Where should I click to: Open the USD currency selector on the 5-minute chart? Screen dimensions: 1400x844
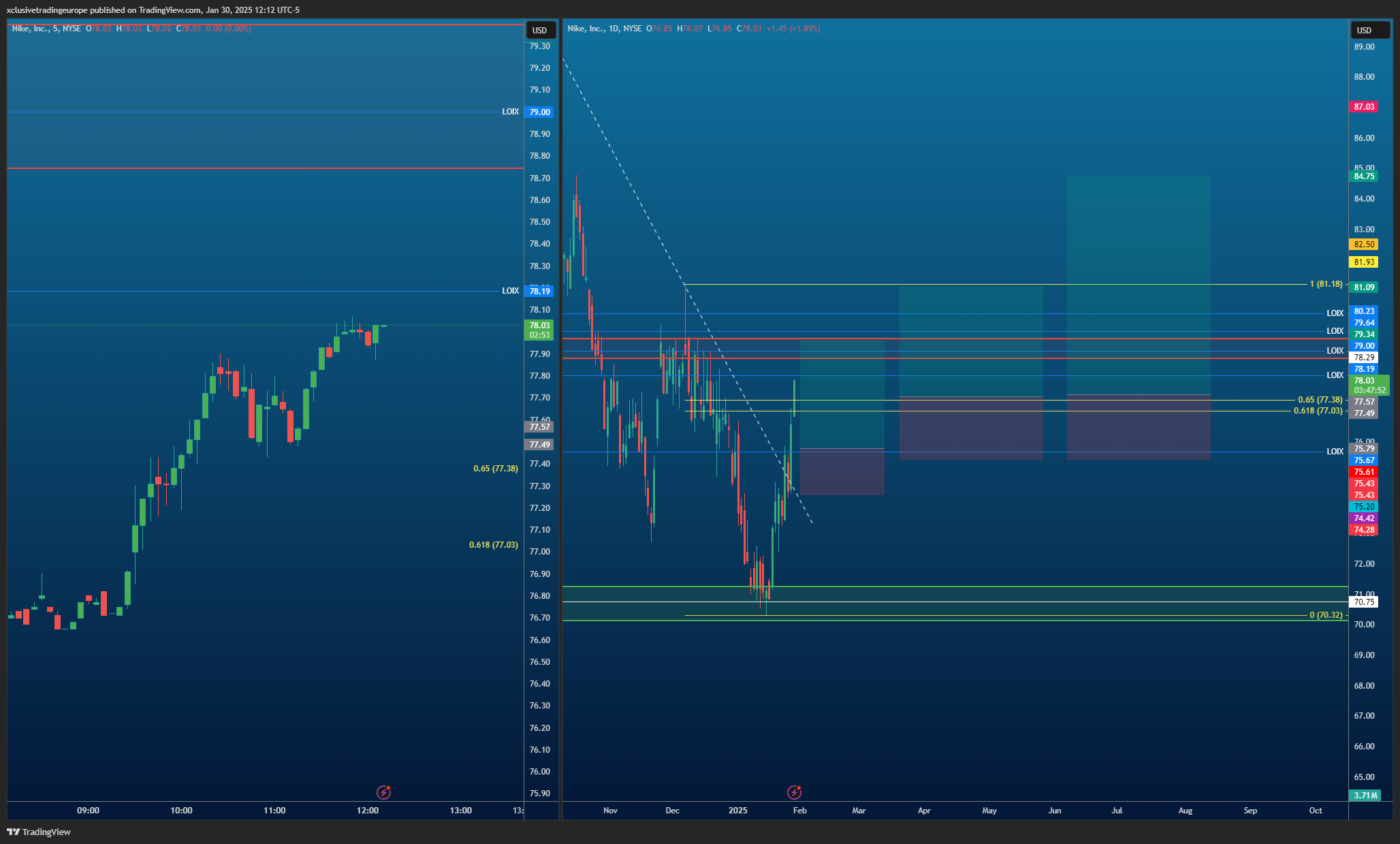(x=540, y=30)
